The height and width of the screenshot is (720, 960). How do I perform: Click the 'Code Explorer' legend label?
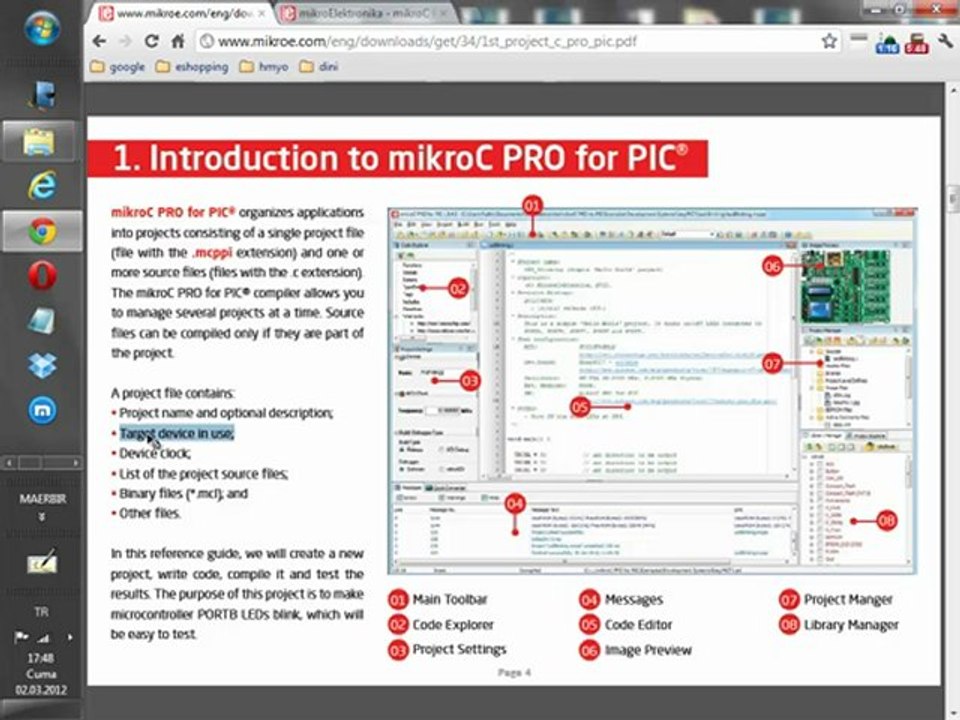pos(453,625)
